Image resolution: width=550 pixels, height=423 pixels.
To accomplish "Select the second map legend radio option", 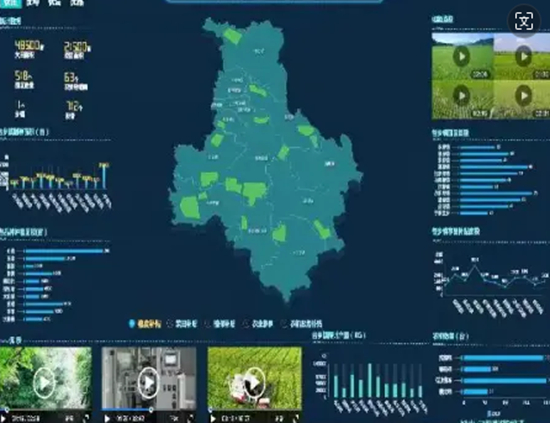I will pyautogui.click(x=170, y=324).
